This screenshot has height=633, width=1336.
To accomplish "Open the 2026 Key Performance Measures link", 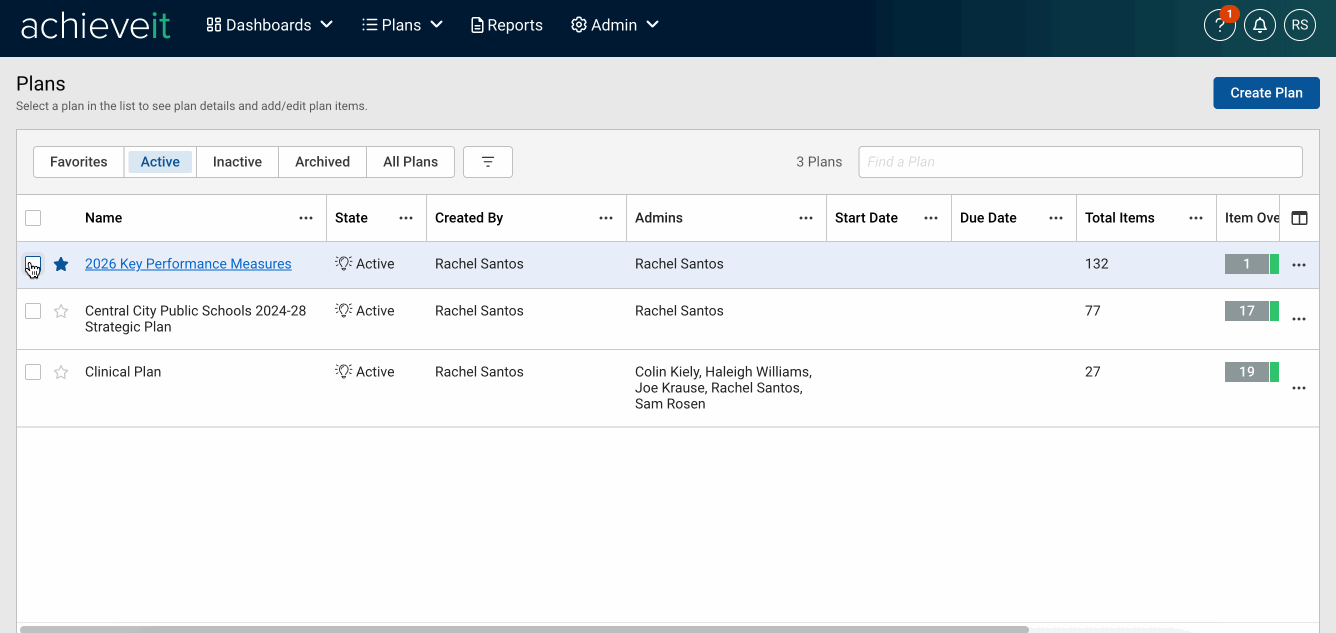I will pos(188,264).
